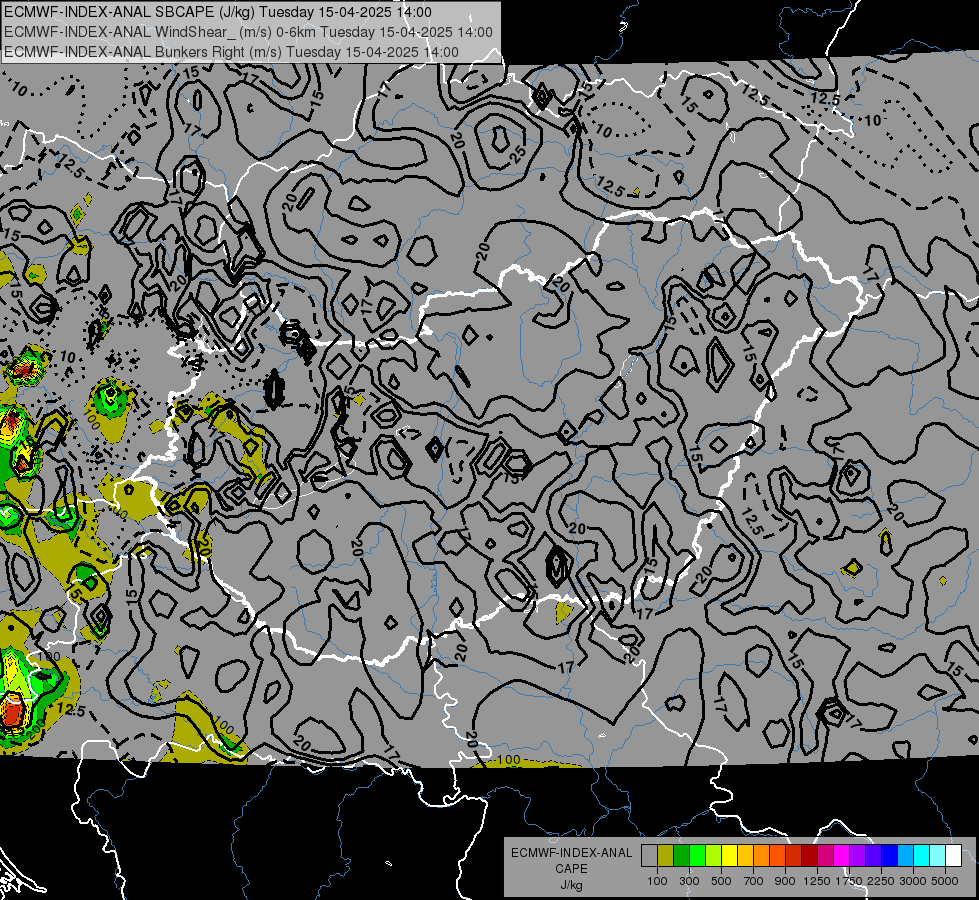Click the cyan 3000 legend swatch
Viewport: 979px width, 900px height.
922,855
